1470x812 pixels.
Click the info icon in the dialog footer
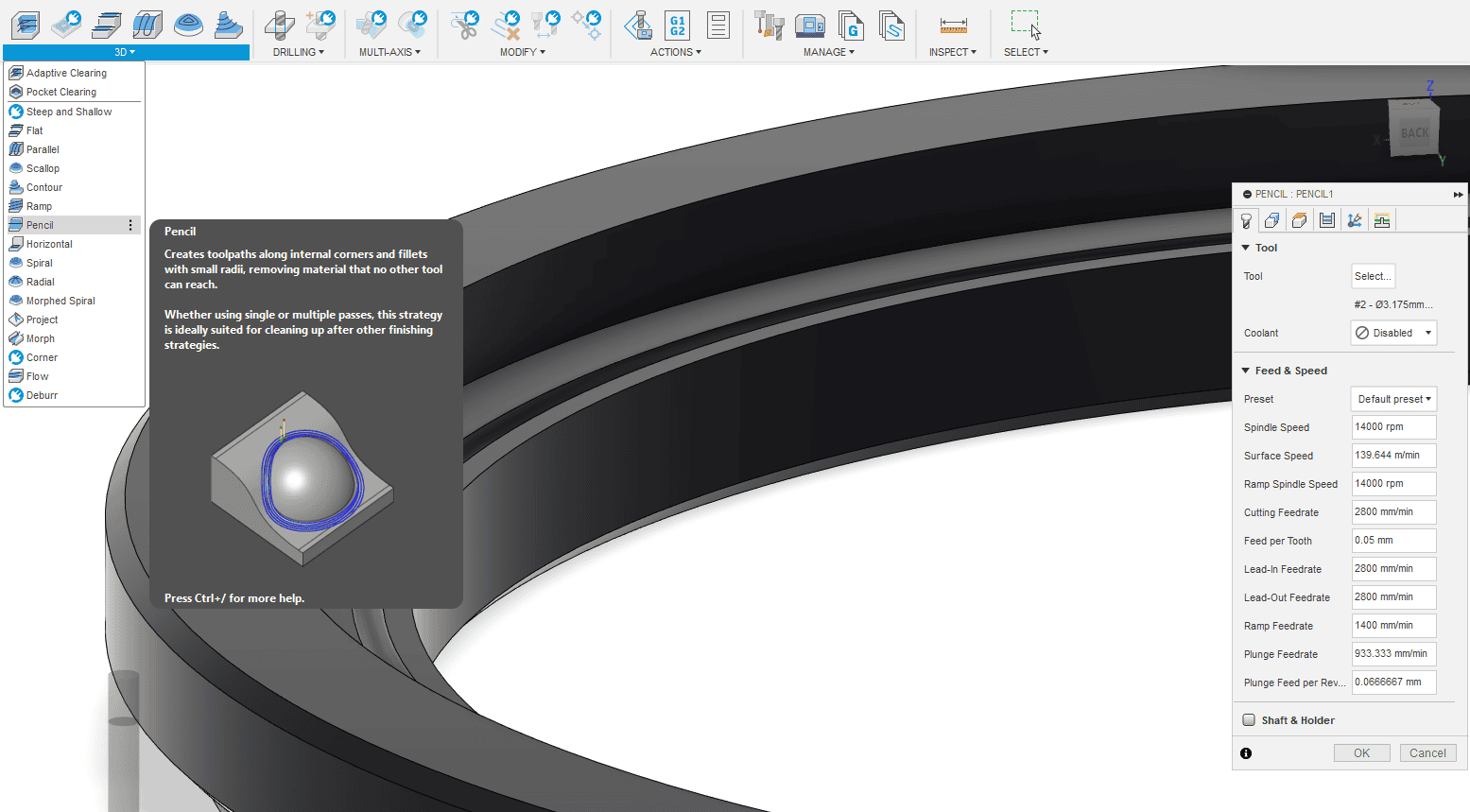click(1246, 753)
